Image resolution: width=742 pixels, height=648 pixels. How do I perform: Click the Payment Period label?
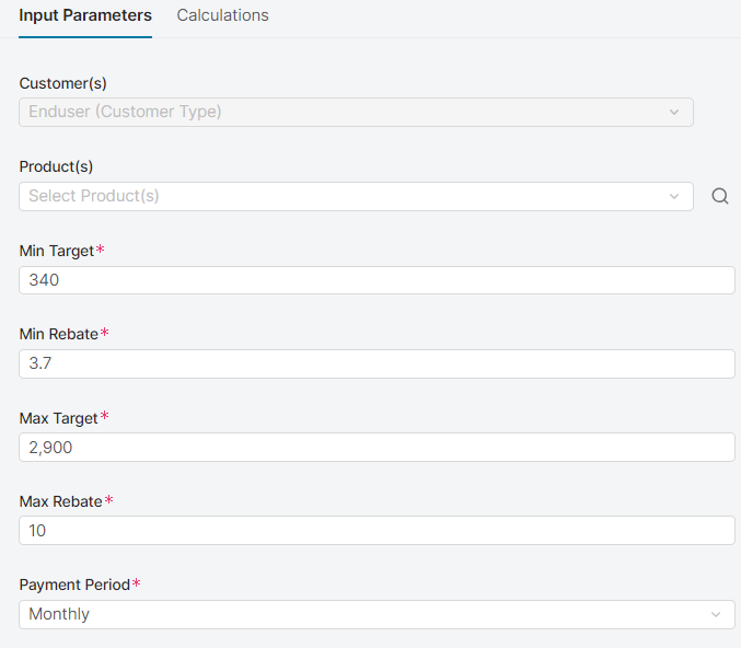pyautogui.click(x=75, y=585)
